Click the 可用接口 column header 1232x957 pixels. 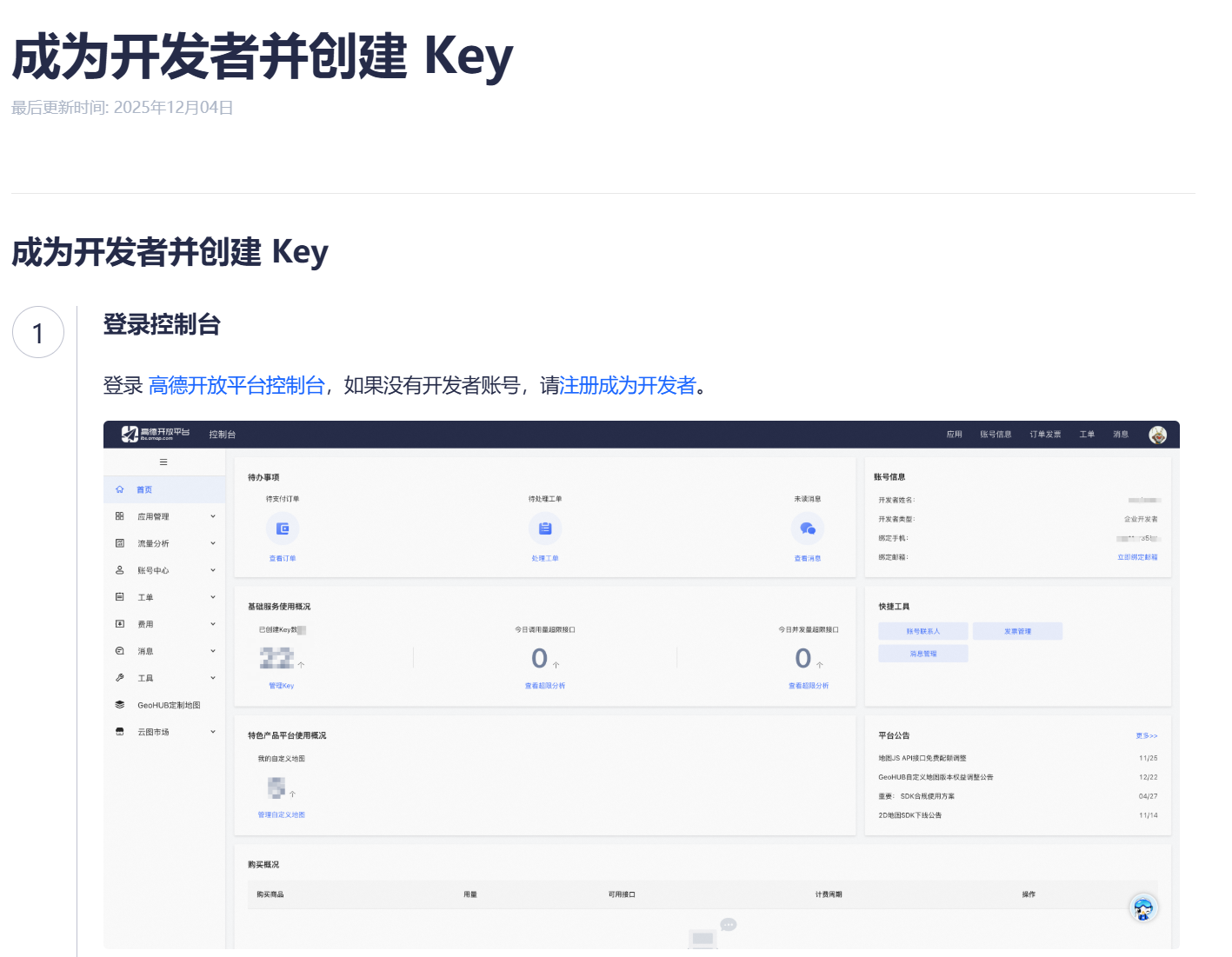point(622,894)
